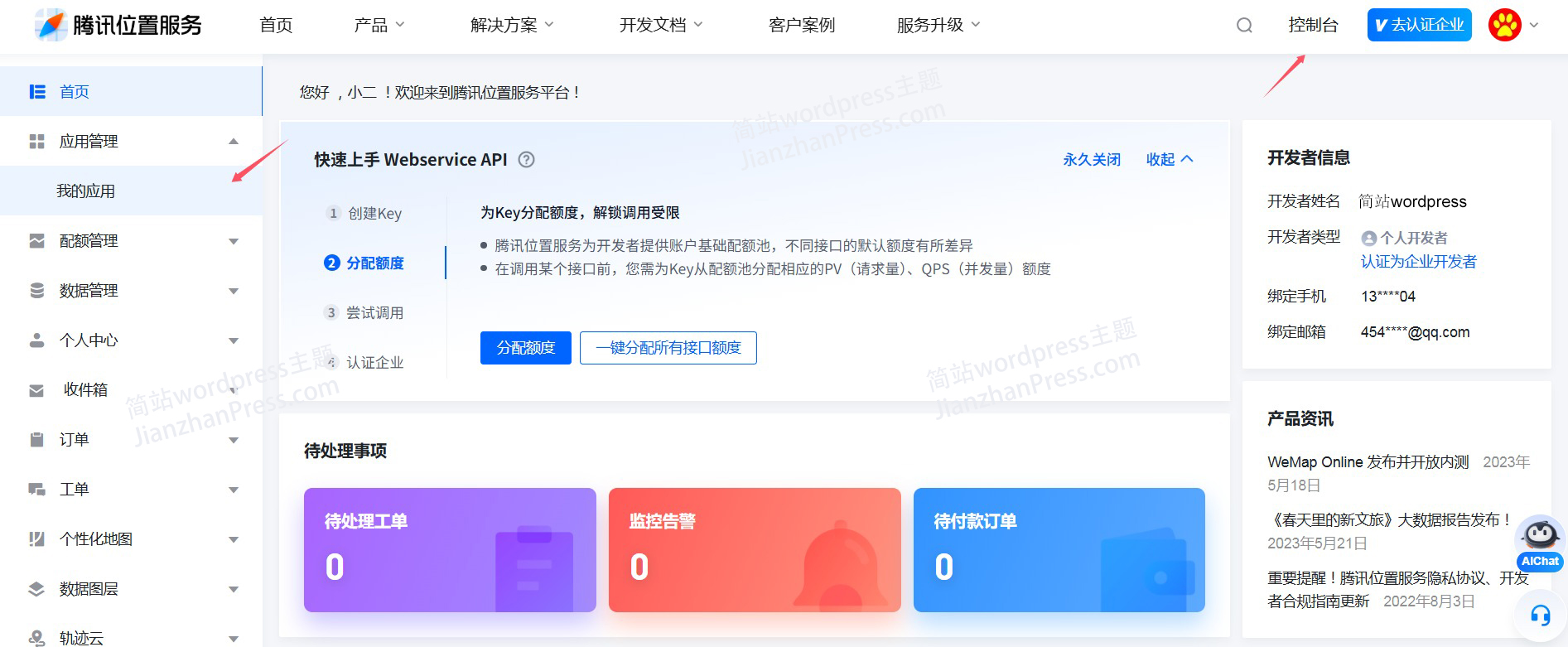Select 首页 in the left sidebar
Viewport: 1568px width, 647px height.
pos(131,91)
